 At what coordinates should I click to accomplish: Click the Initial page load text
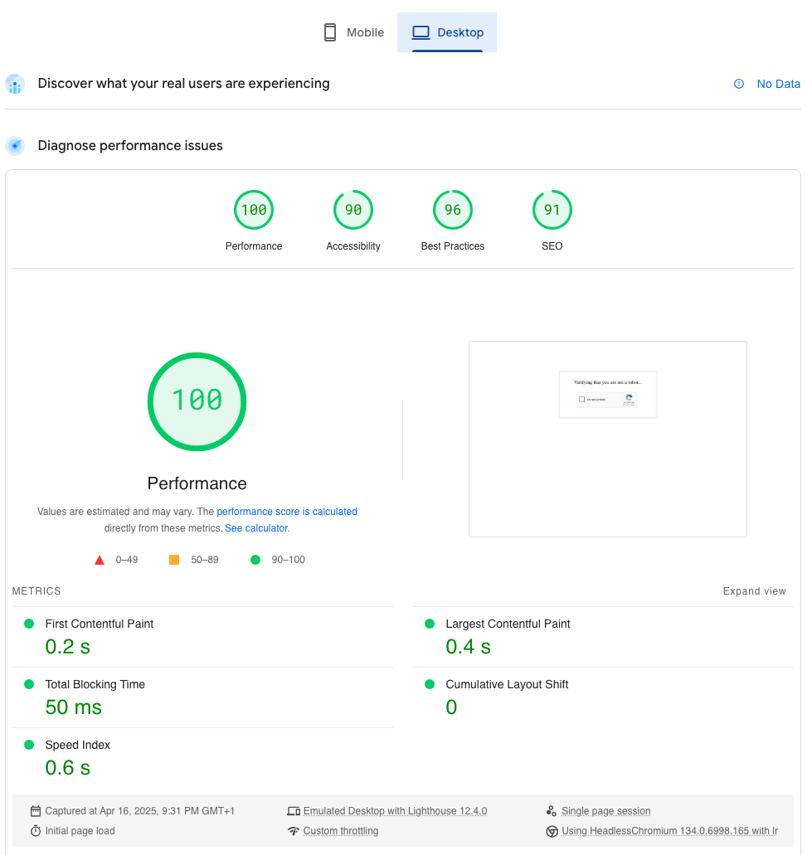[80, 830]
